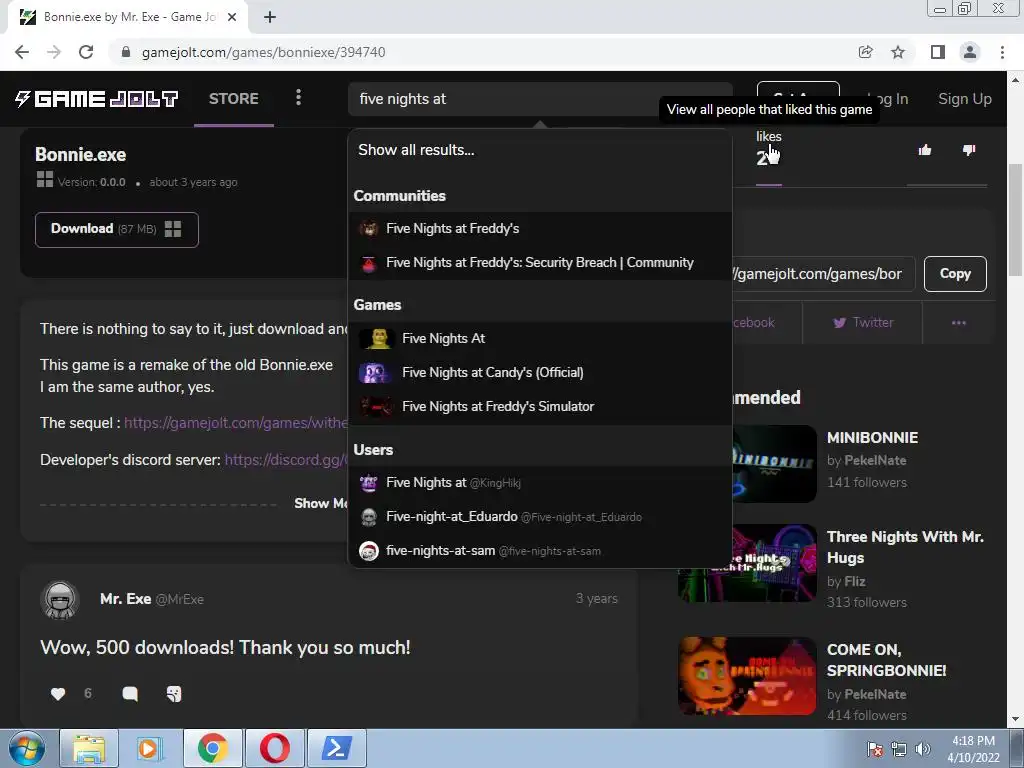This screenshot has height=768, width=1024.
Task: Bookmark this page with the star
Action: tap(898, 52)
